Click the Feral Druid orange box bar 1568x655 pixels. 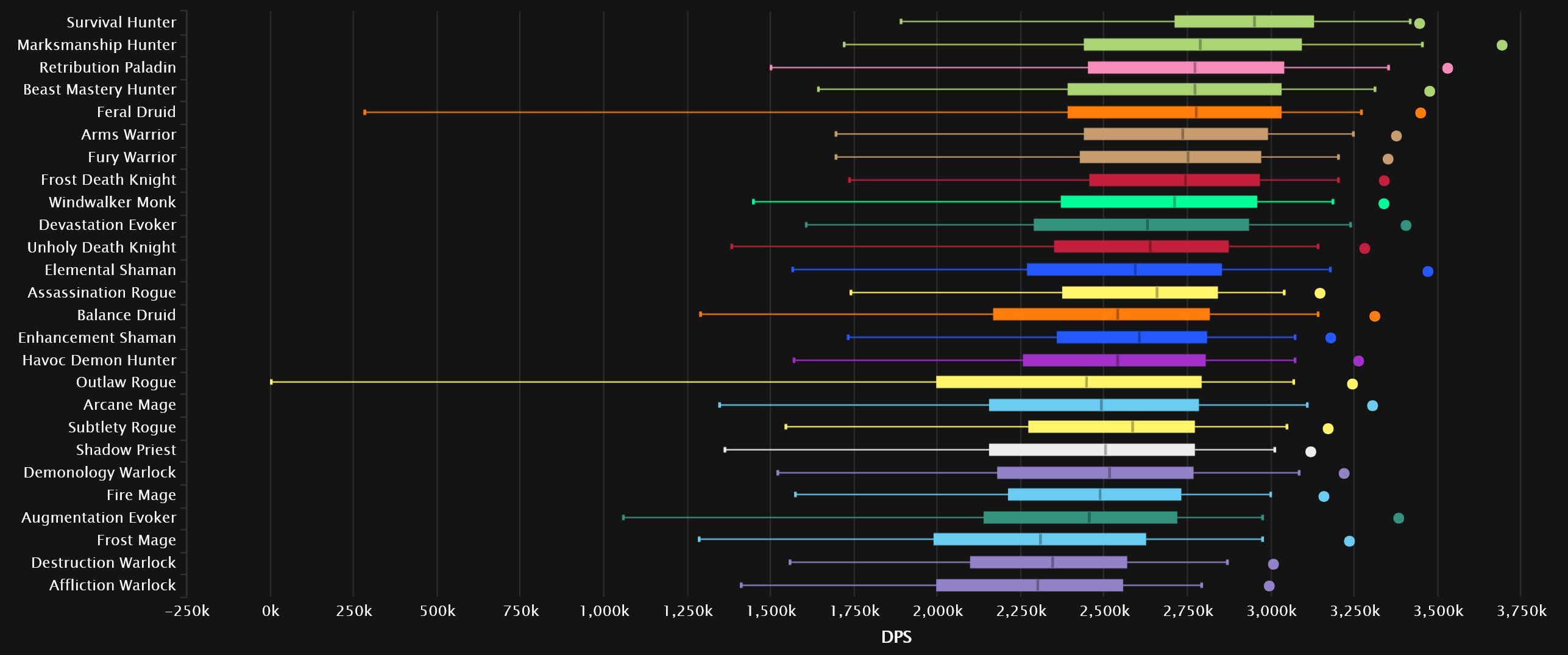1174,112
